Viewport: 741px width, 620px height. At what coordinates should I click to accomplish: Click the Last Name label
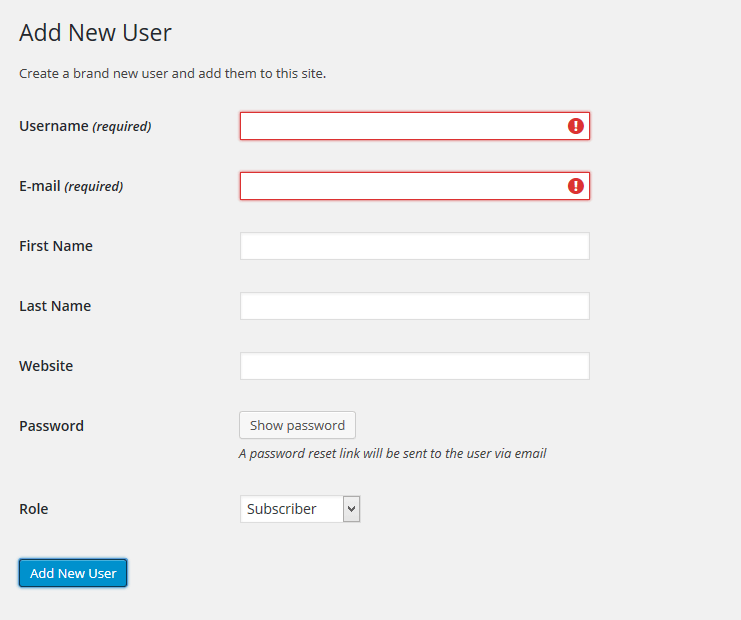(55, 306)
